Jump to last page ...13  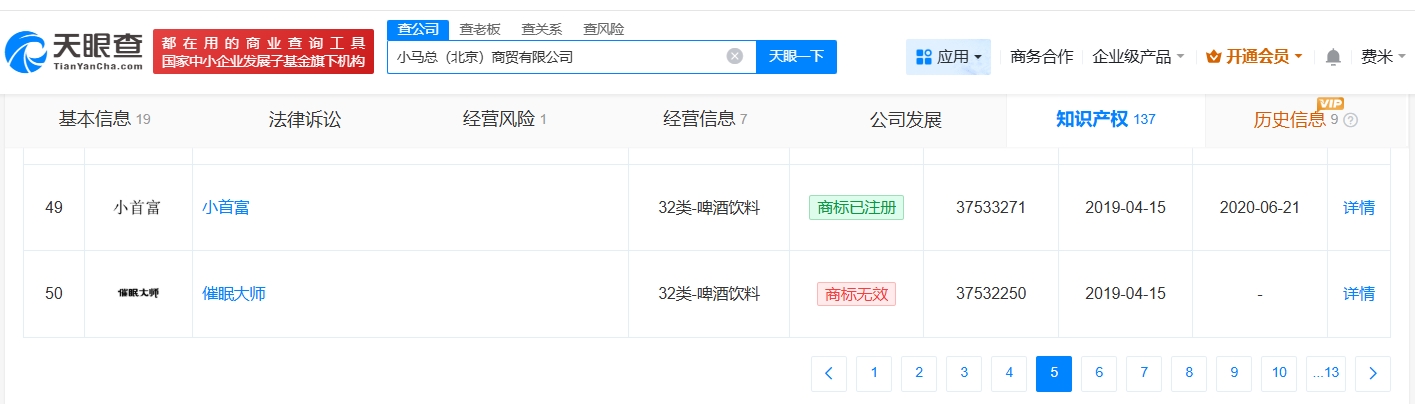(x=1326, y=373)
